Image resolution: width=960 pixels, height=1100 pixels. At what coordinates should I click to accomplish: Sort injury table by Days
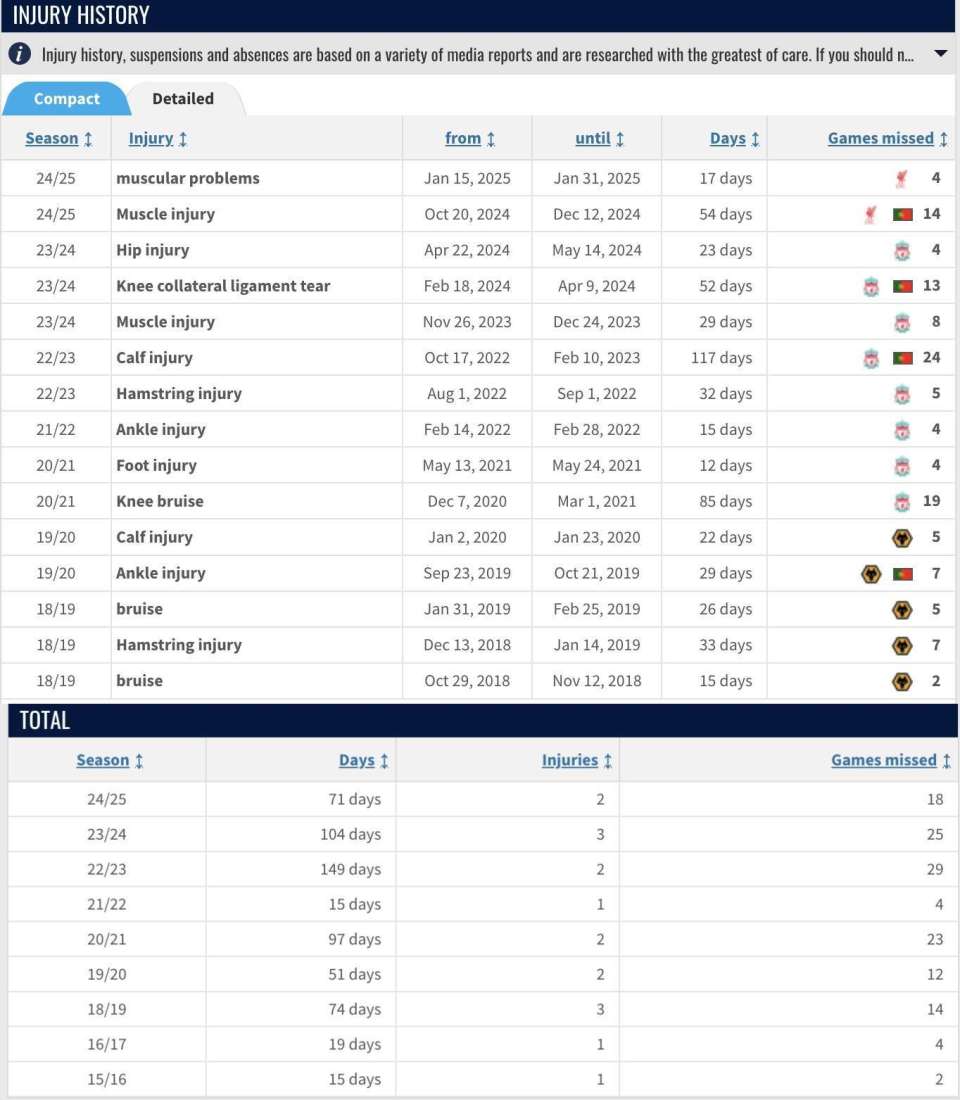(735, 138)
